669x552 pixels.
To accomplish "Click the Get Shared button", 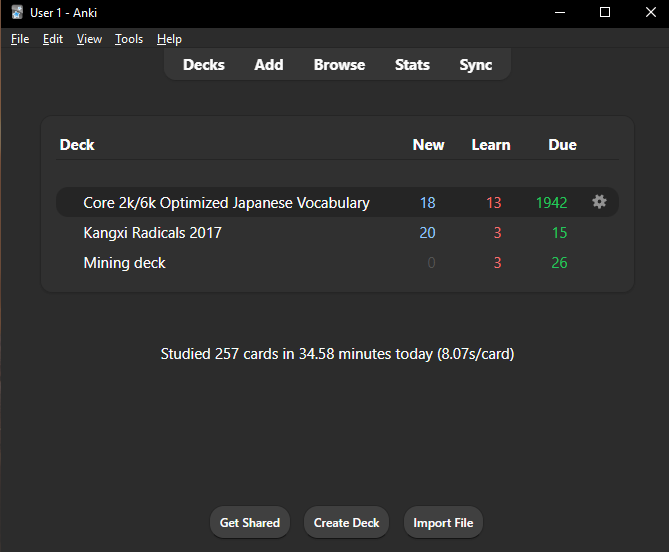I will pyautogui.click(x=250, y=523).
